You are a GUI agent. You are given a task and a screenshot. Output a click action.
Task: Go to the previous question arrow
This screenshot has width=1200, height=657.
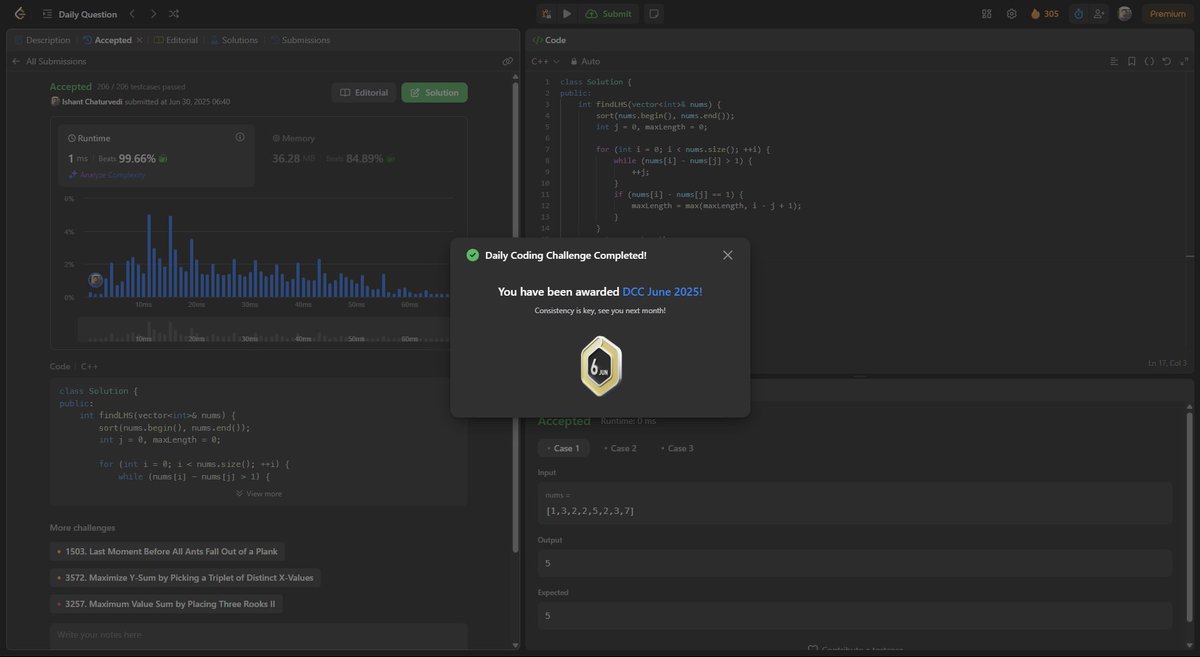click(132, 14)
